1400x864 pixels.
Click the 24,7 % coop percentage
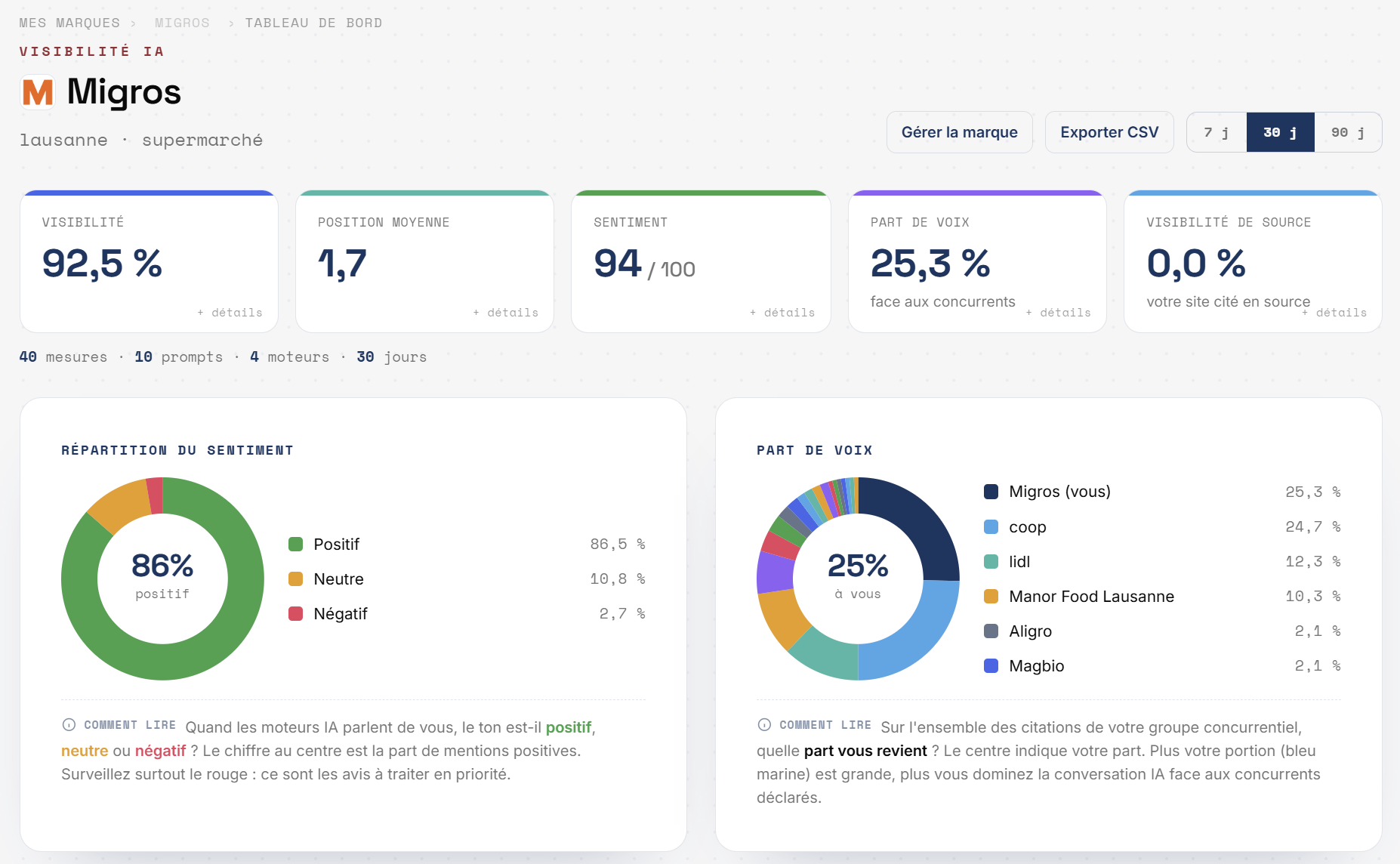tap(1313, 526)
